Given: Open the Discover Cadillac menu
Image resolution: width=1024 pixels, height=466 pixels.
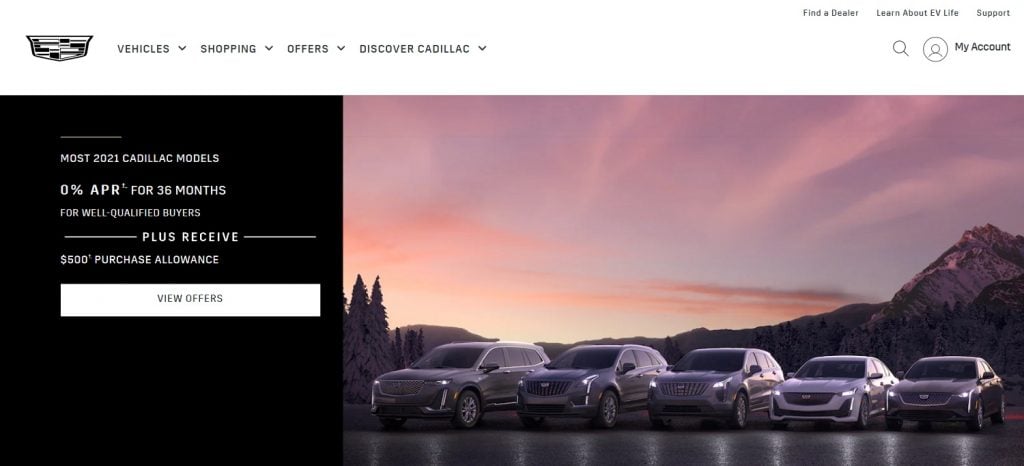Looking at the screenshot, I should coord(414,49).
